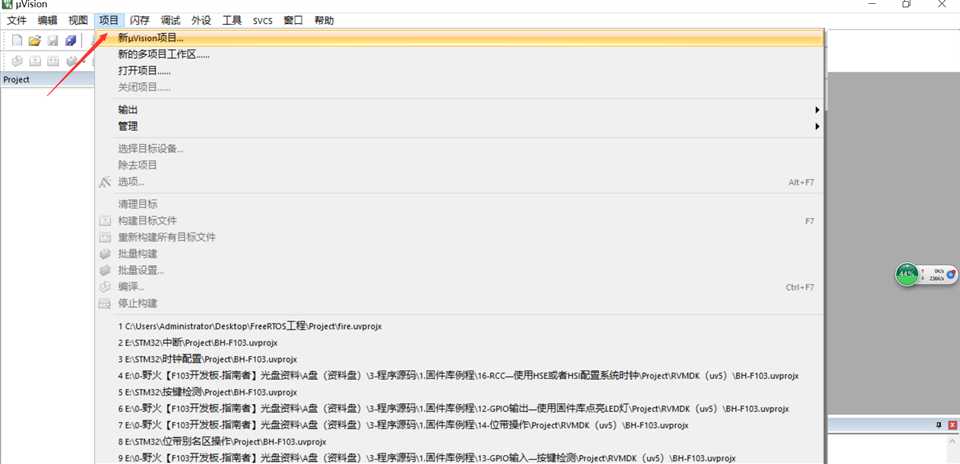Click the icon beside 构建目标文件
Screen dimensions: 960x464
tap(105, 220)
